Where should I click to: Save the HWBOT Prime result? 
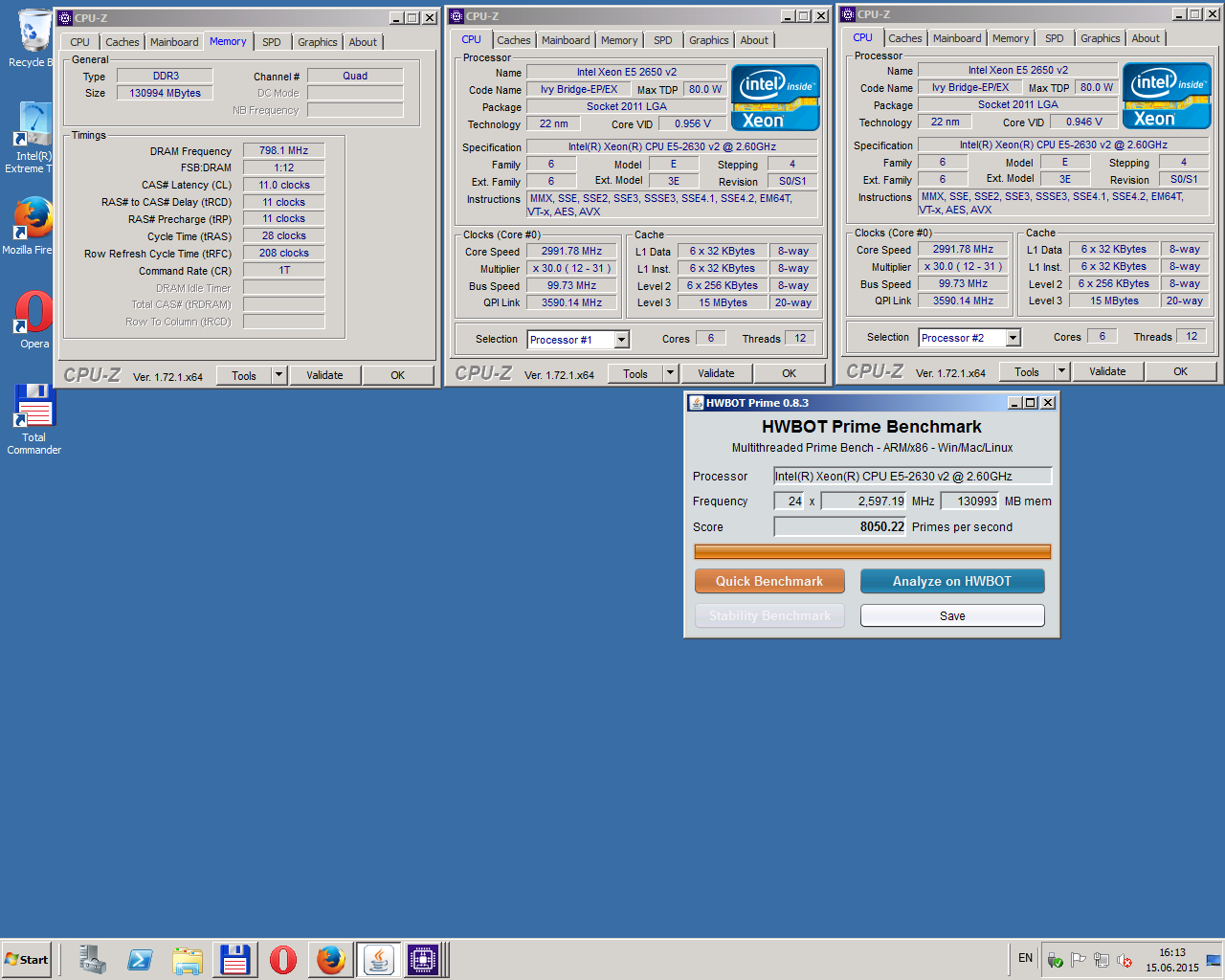coord(952,615)
